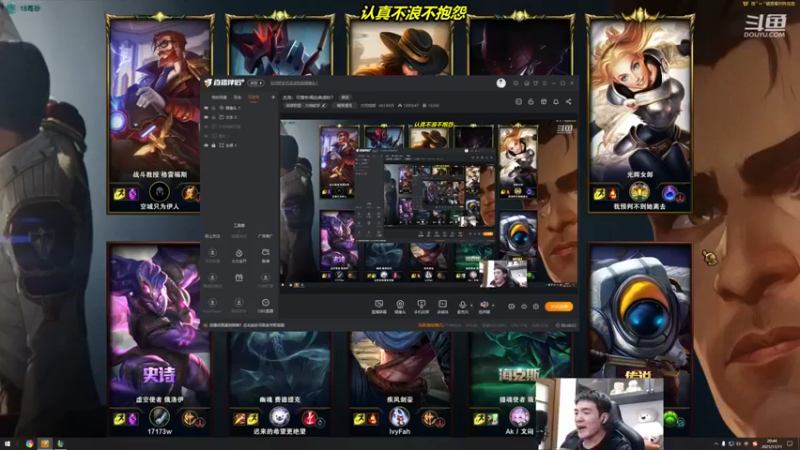This screenshot has height=450, width=800.
Task: Toggle the lock on the 文本 5 source
Action: (x=213, y=117)
